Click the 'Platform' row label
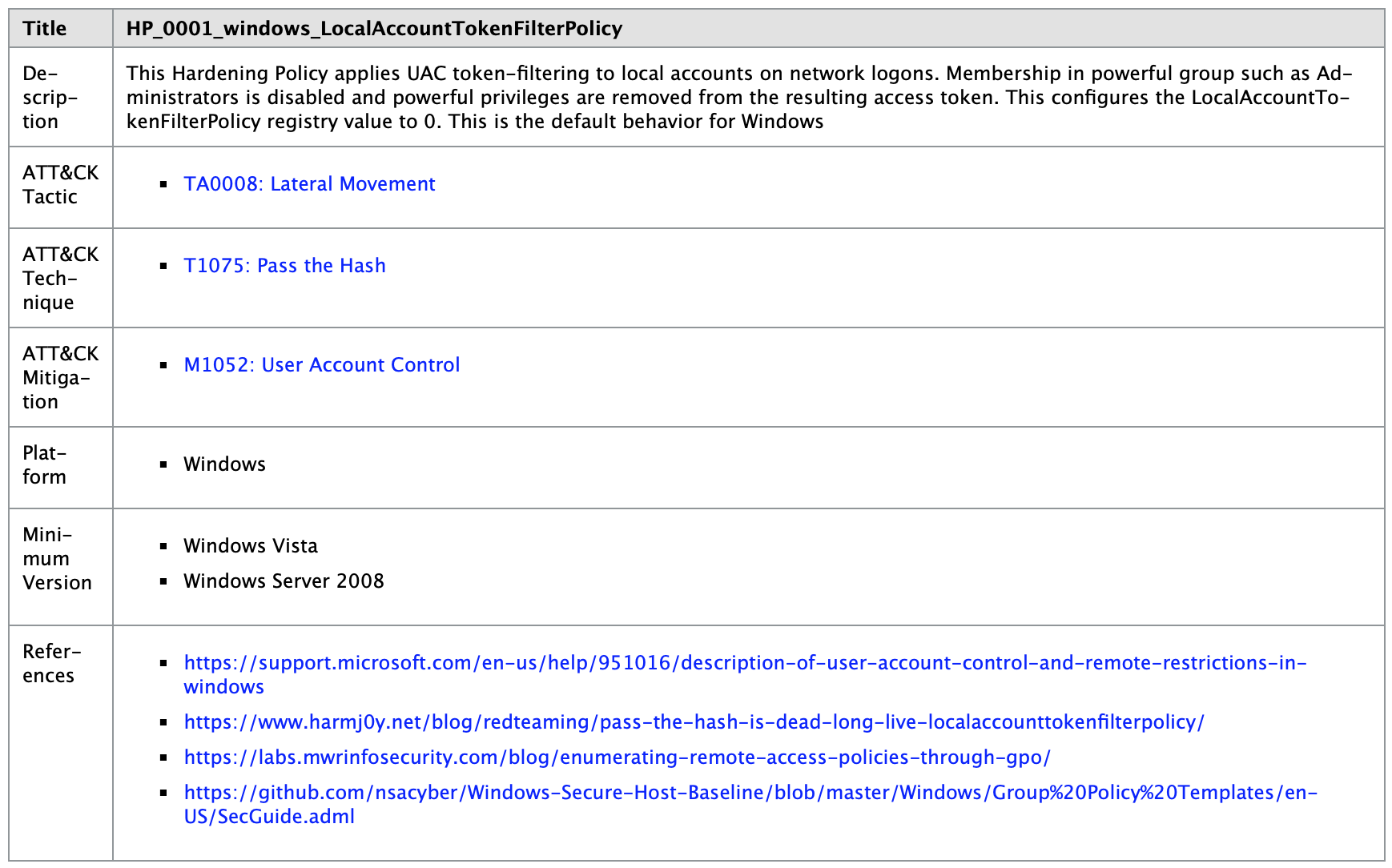 (45, 465)
